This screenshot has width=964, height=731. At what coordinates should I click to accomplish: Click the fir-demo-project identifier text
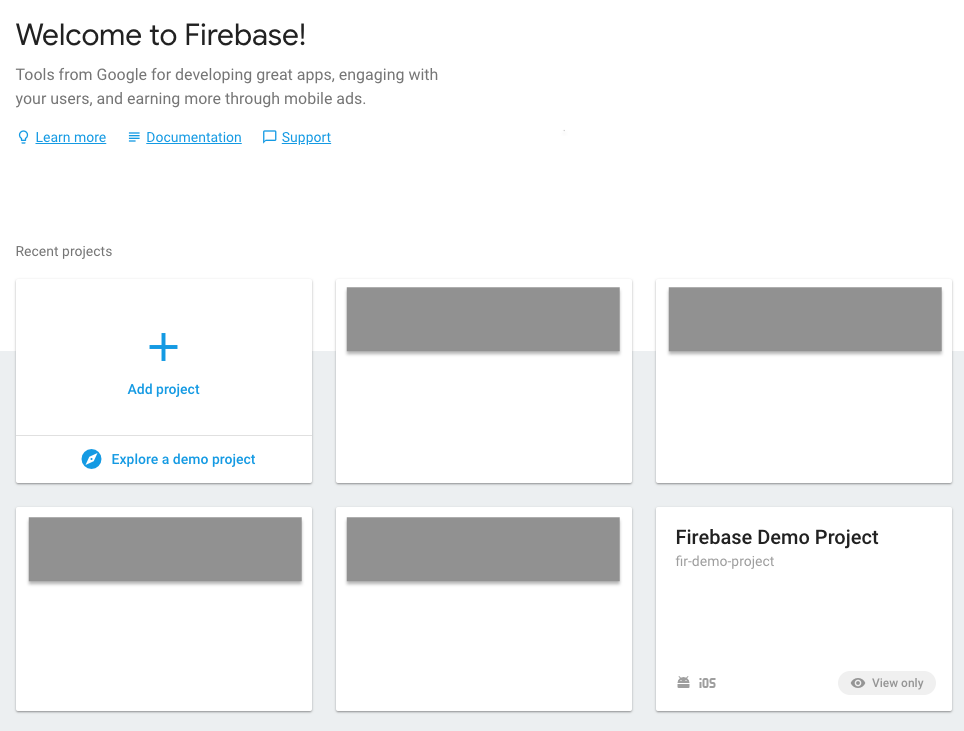pyautogui.click(x=724, y=561)
